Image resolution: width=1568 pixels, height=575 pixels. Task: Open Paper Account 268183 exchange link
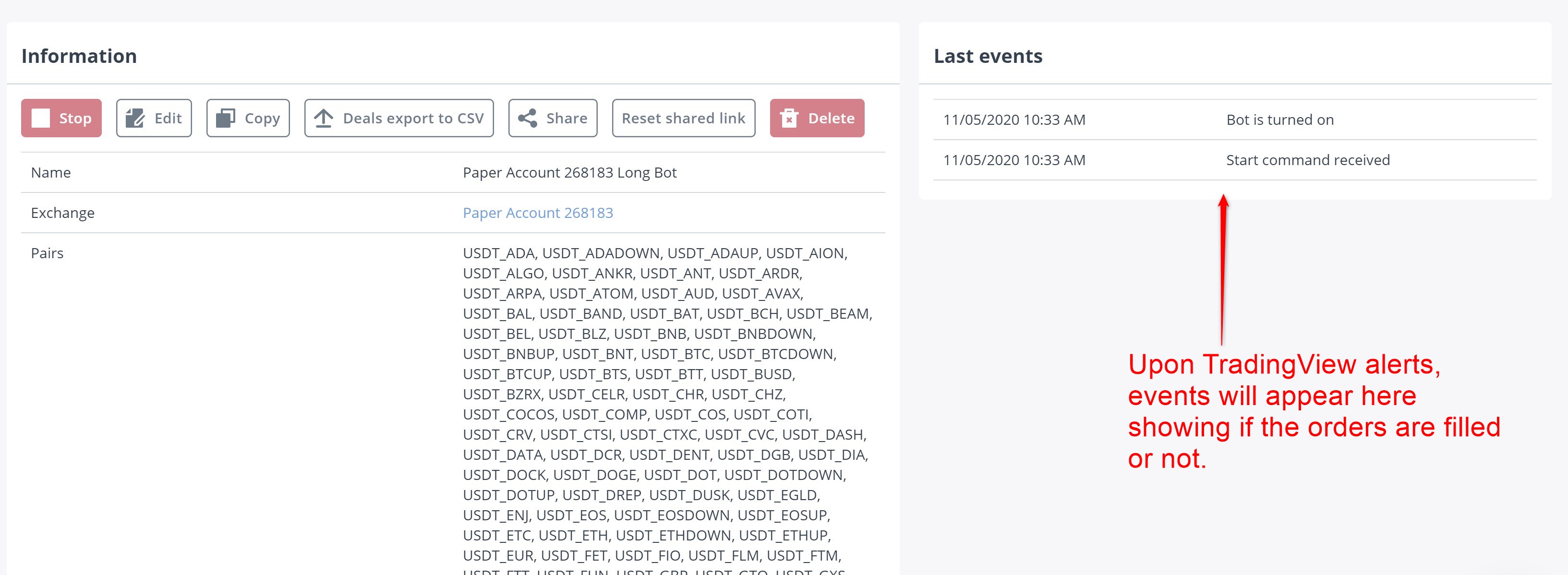pos(538,213)
